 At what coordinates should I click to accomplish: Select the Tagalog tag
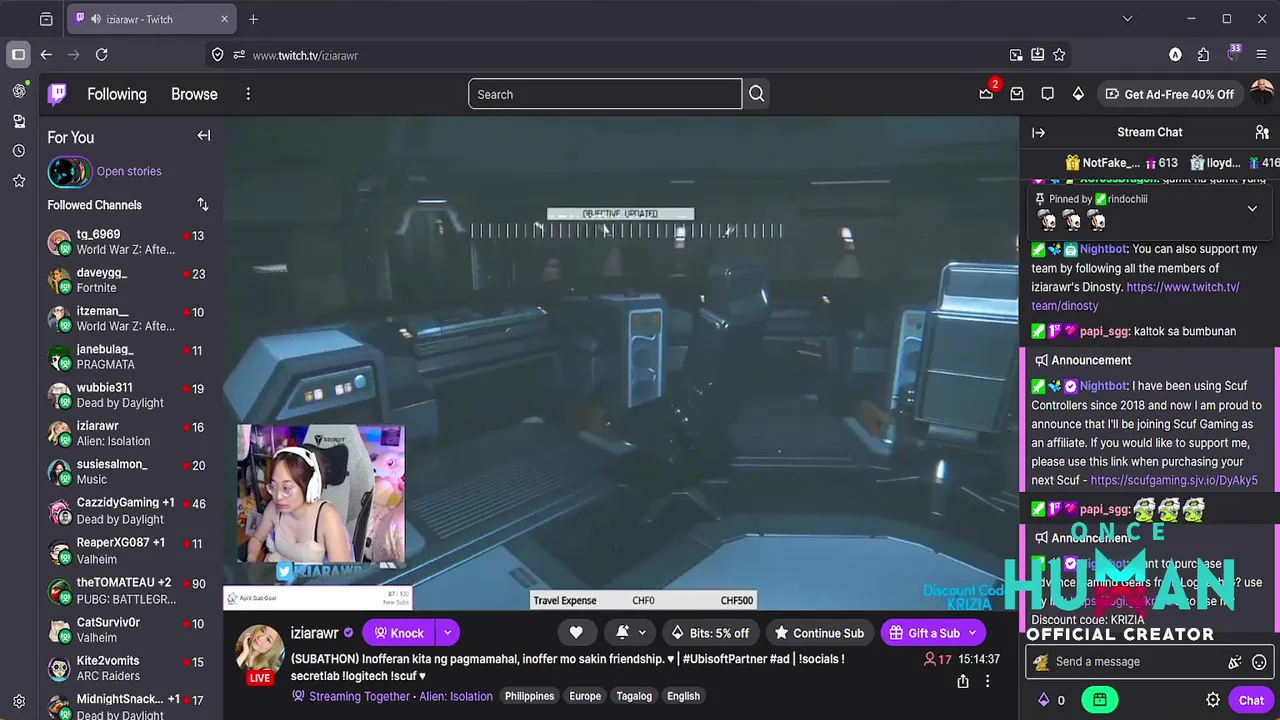(634, 696)
